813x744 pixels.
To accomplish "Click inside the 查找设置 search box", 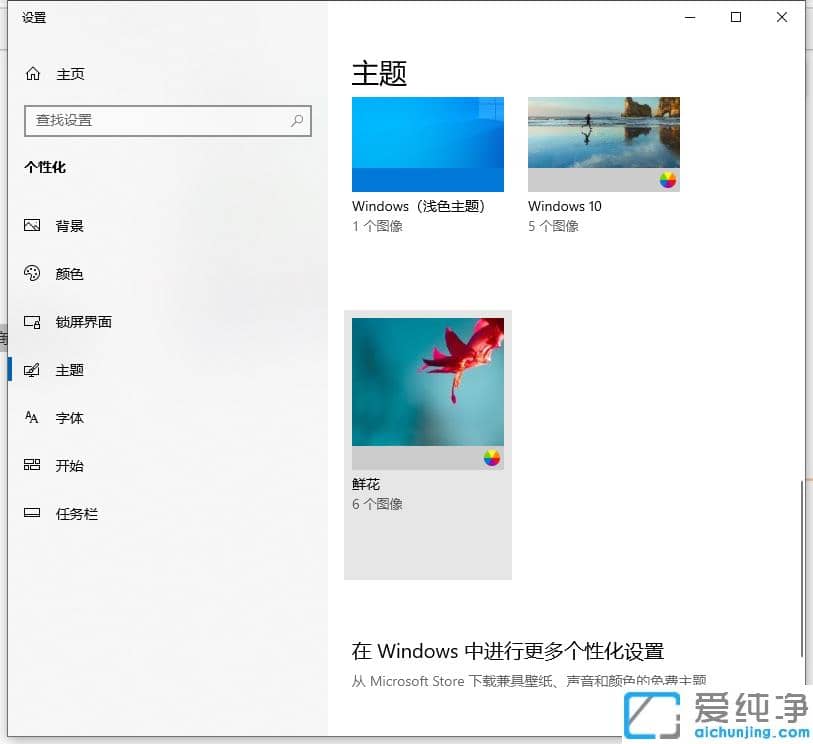I will pyautogui.click(x=160, y=120).
